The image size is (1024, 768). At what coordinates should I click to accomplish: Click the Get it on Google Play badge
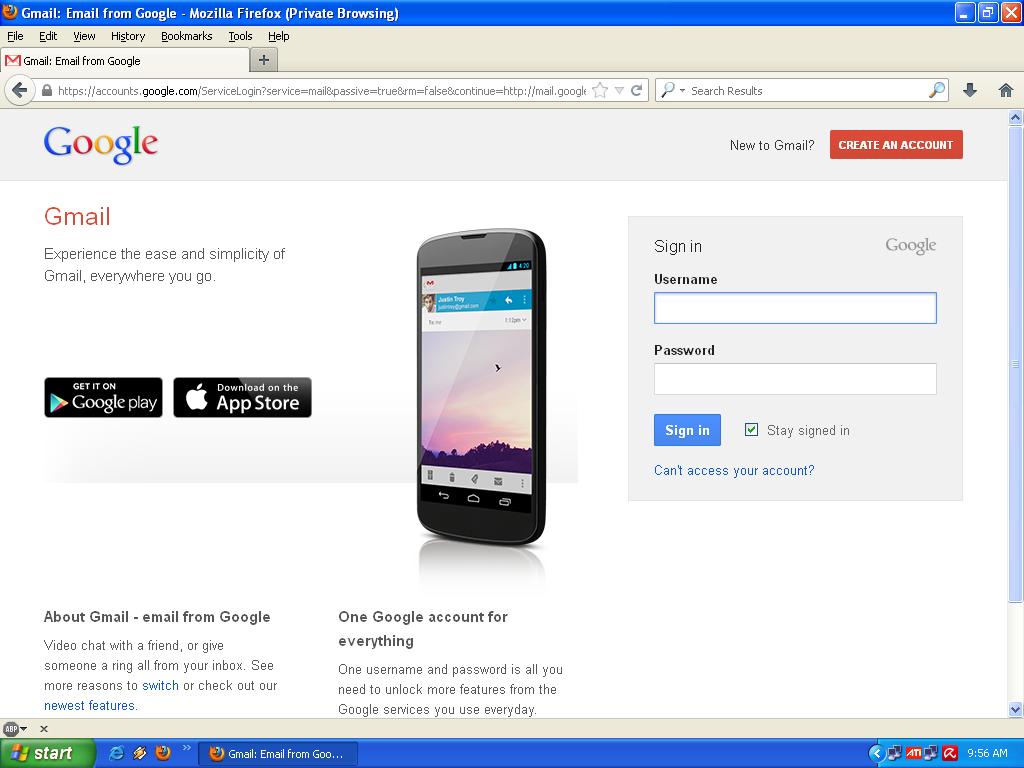[103, 397]
